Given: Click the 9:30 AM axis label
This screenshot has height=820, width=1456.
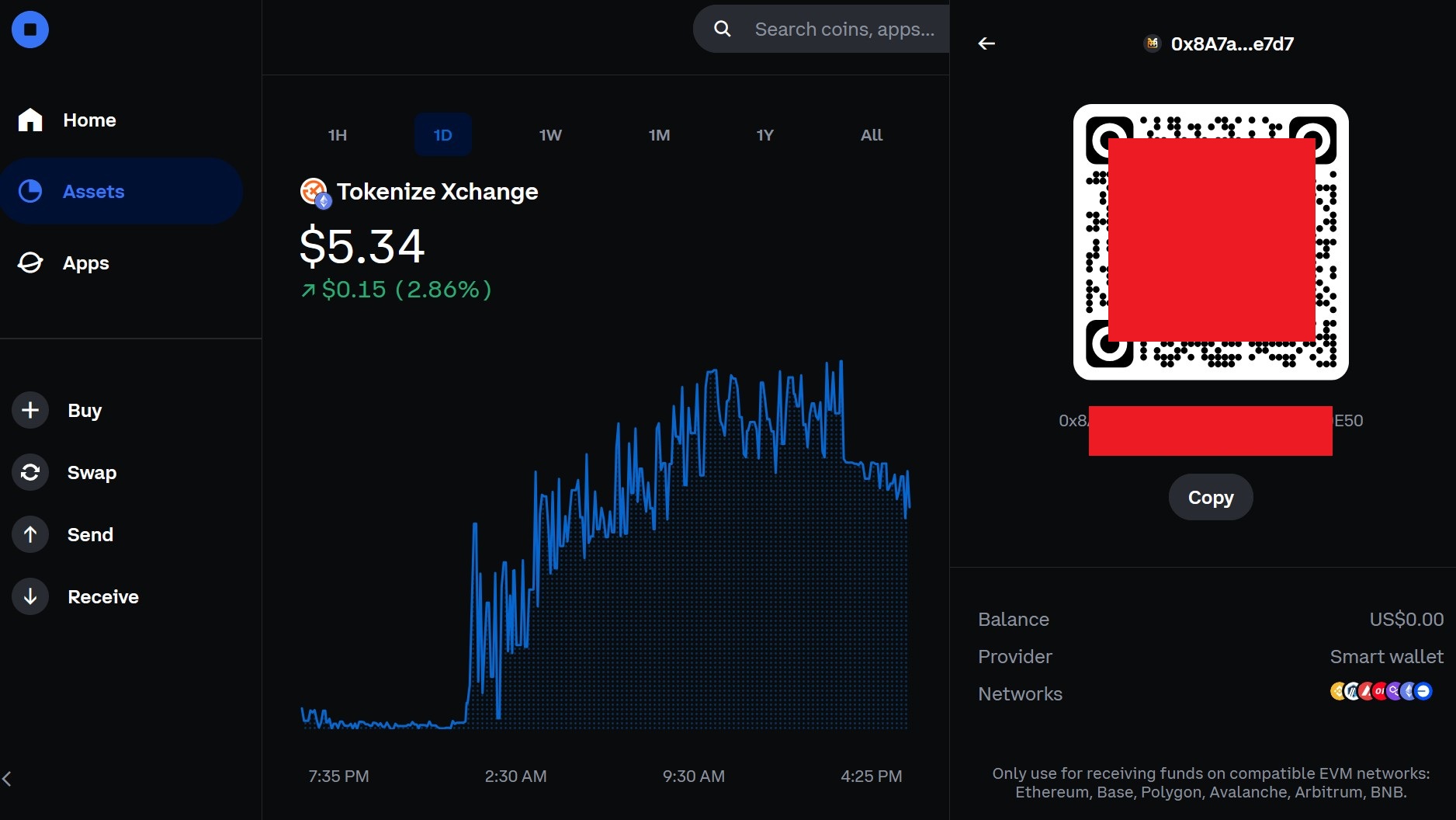Looking at the screenshot, I should [x=694, y=776].
